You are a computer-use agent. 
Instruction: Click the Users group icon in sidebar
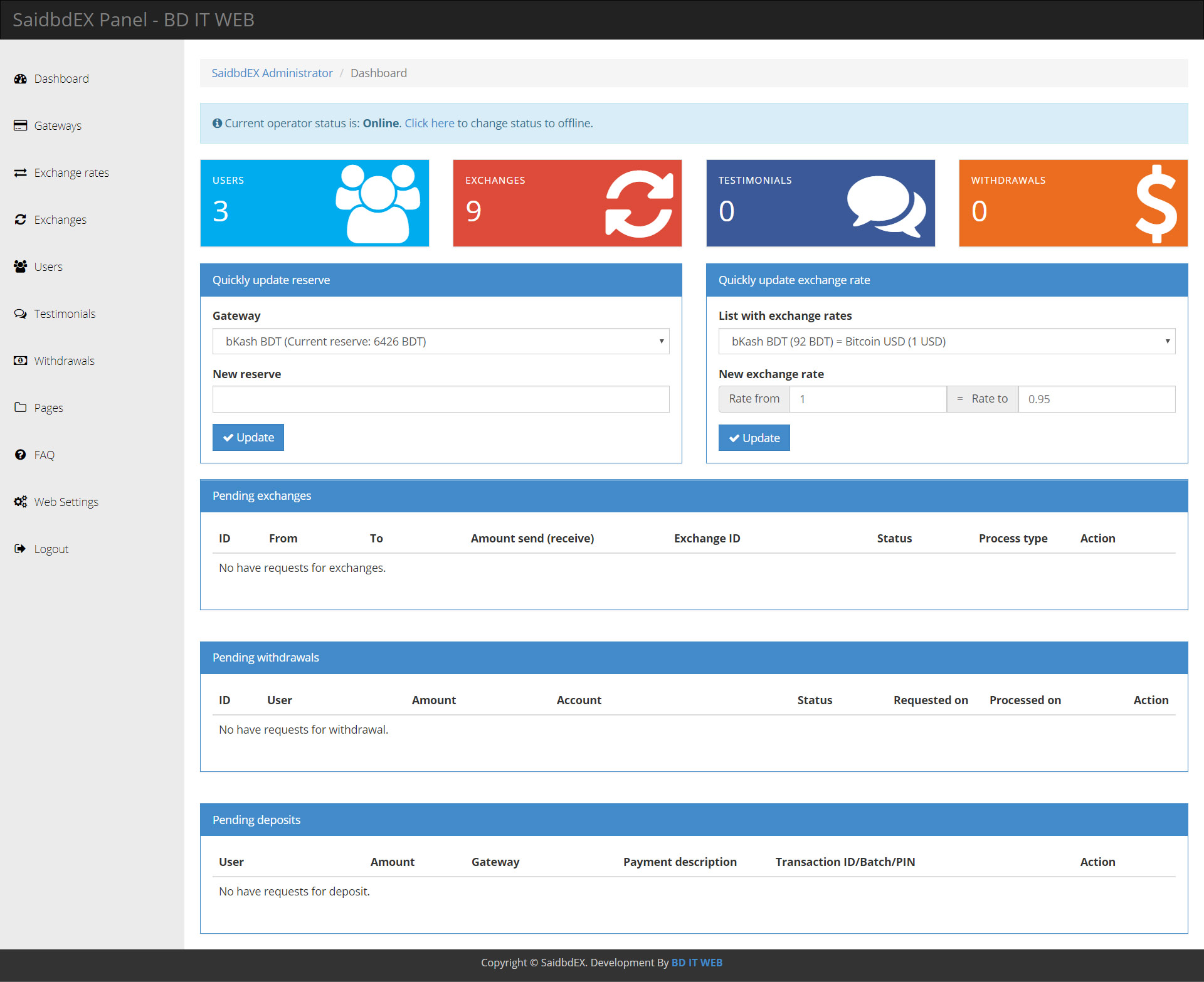[x=20, y=267]
